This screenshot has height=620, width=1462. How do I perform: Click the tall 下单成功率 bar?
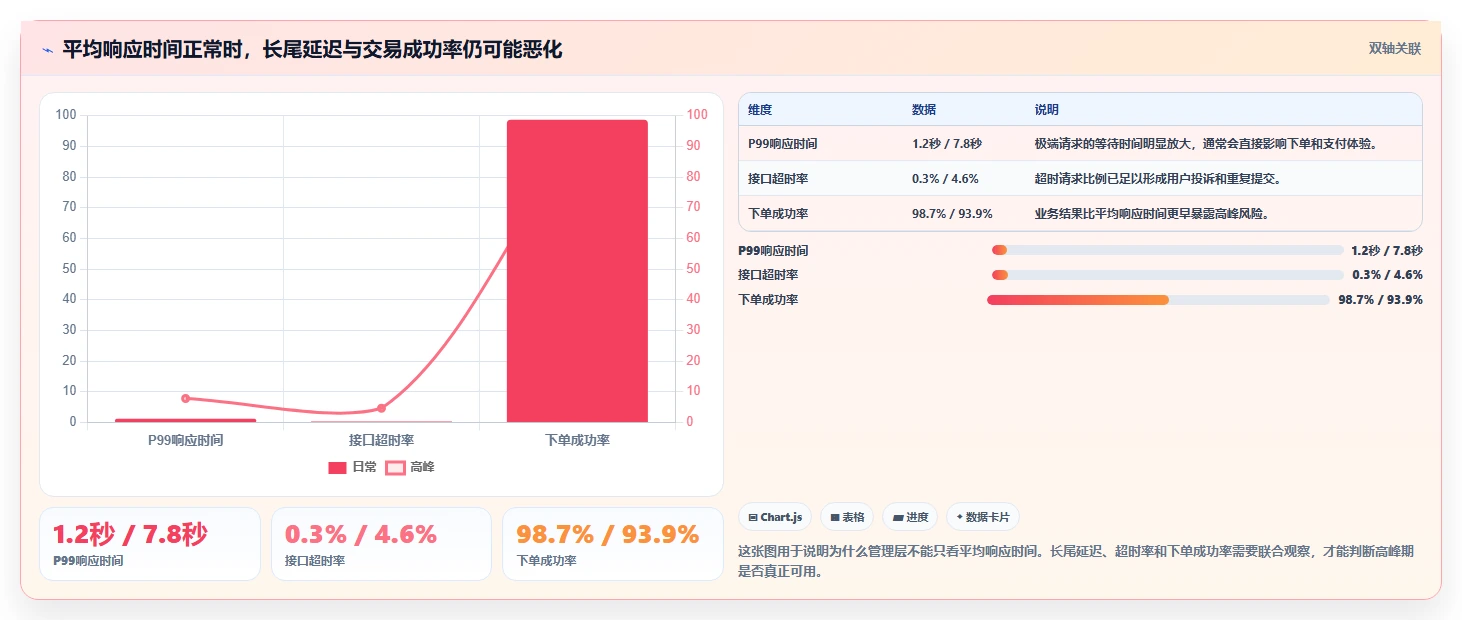click(x=577, y=271)
